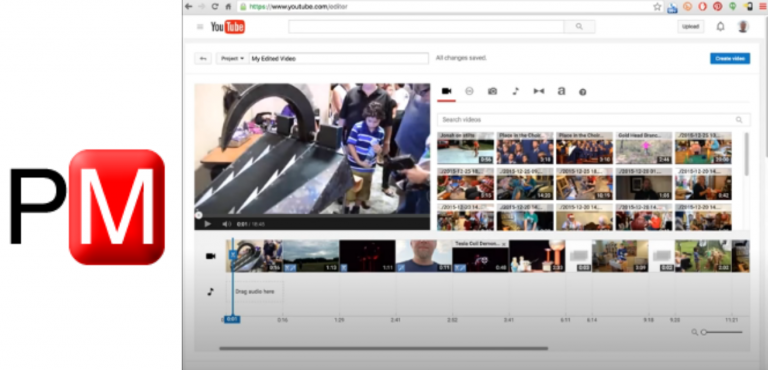Select library clip with 1:05 duration
The height and width of the screenshot is (370, 768).
tap(644, 184)
